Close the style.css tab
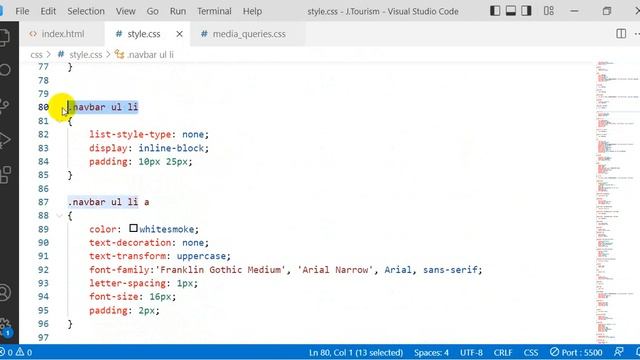This screenshot has height=360, width=640. (x=179, y=34)
